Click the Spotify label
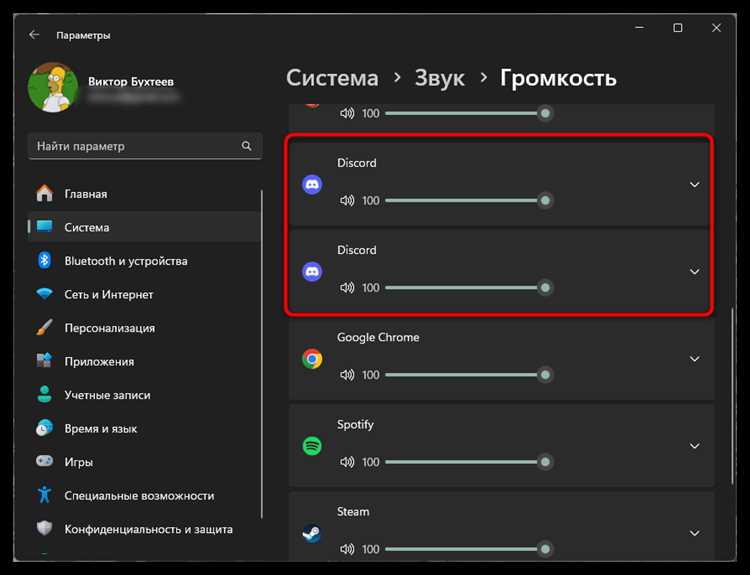 (355, 425)
